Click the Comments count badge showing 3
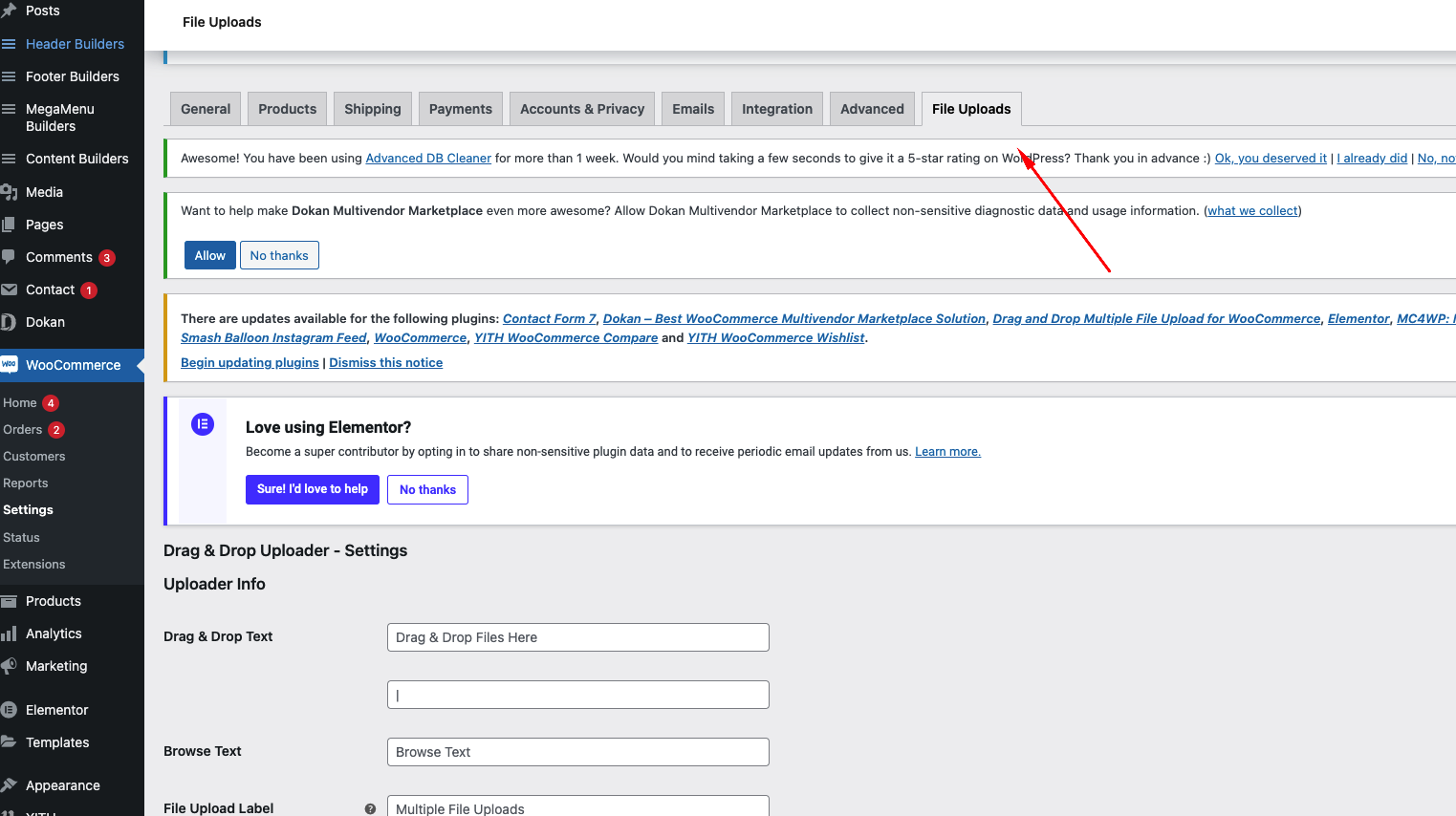 pos(107,258)
